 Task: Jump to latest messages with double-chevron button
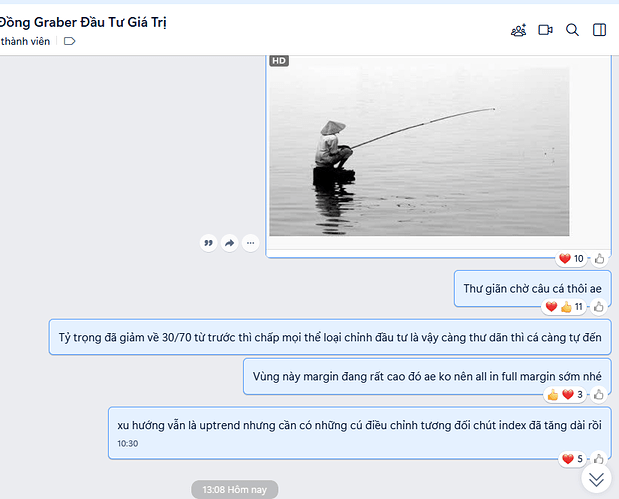[596, 479]
